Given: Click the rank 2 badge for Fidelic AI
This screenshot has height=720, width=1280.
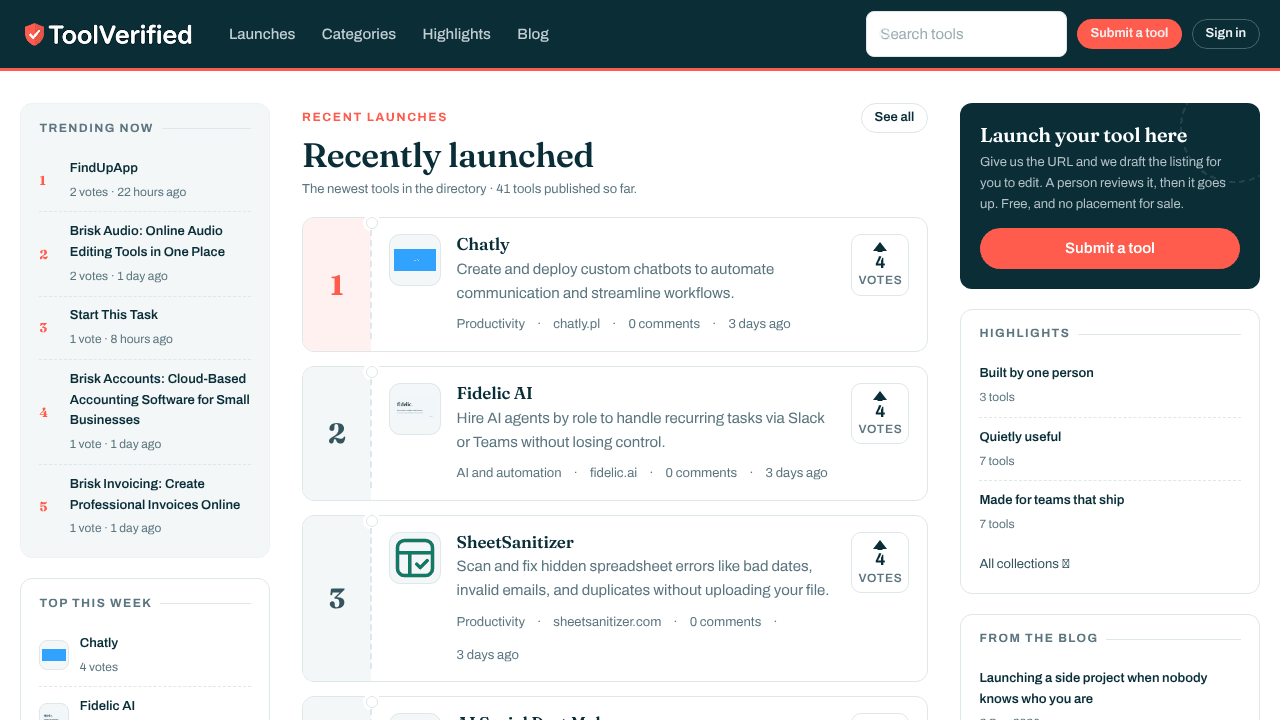Looking at the screenshot, I should click(337, 433).
